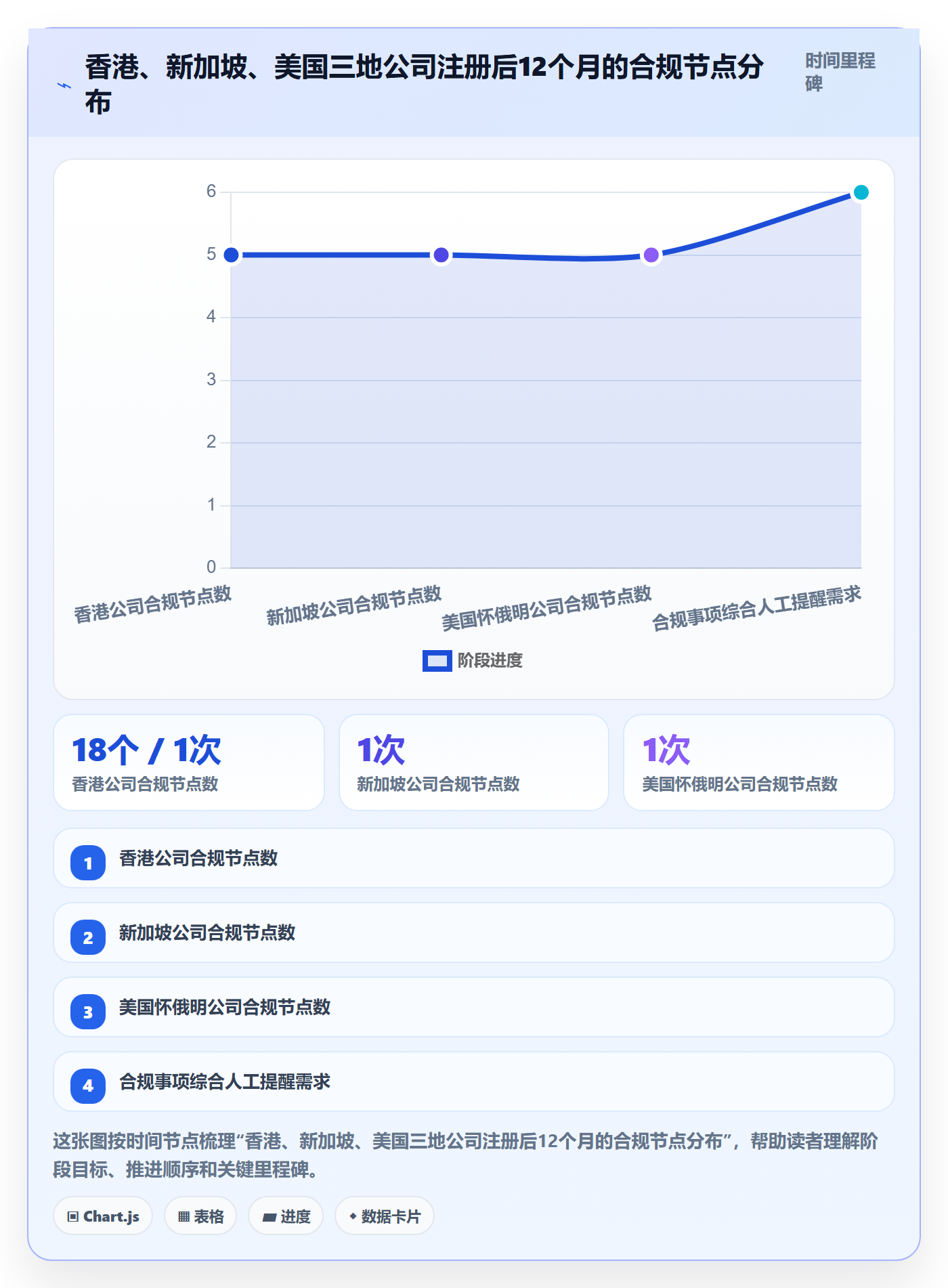Click list row 3 text 美国怀俄明公司合规节点数
Screen dimensions: 948x1288
point(225,1007)
